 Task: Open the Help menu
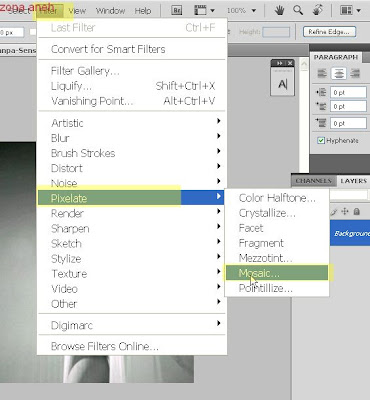[x=143, y=11]
